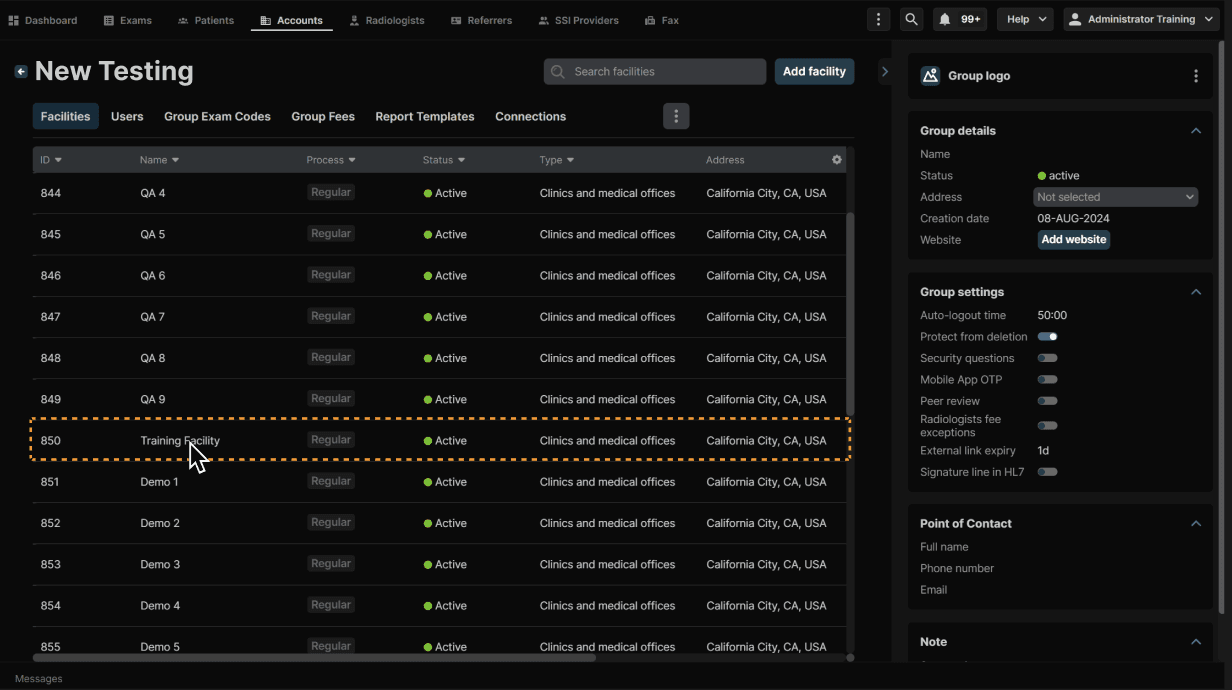Click the Patients people icon
Image resolution: width=1232 pixels, height=690 pixels.
pyautogui.click(x=183, y=20)
